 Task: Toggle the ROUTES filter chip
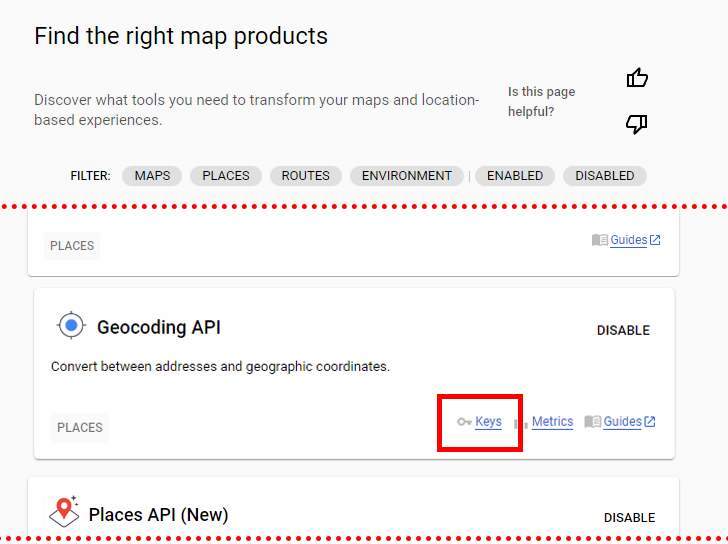305,176
